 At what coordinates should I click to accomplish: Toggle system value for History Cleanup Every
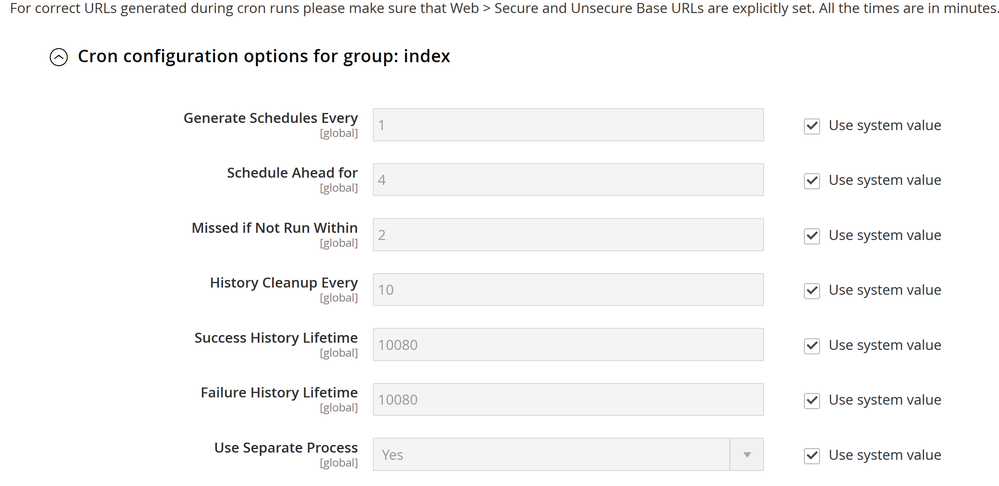coord(812,291)
